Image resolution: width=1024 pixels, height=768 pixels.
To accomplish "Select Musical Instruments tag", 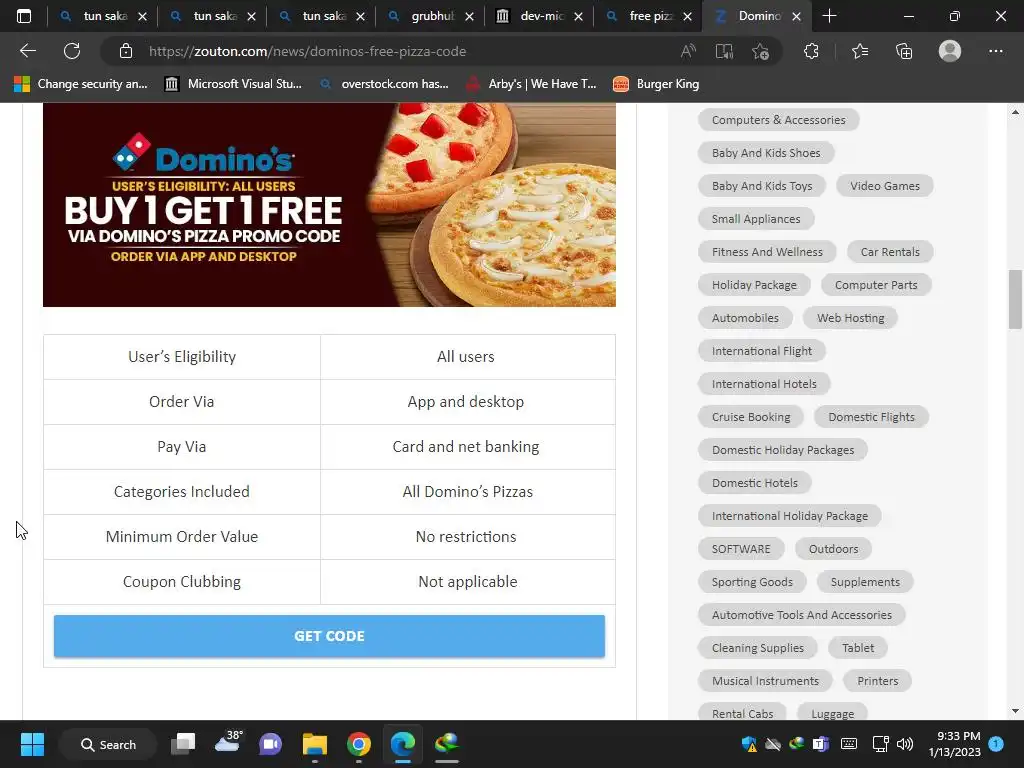I will click(765, 680).
